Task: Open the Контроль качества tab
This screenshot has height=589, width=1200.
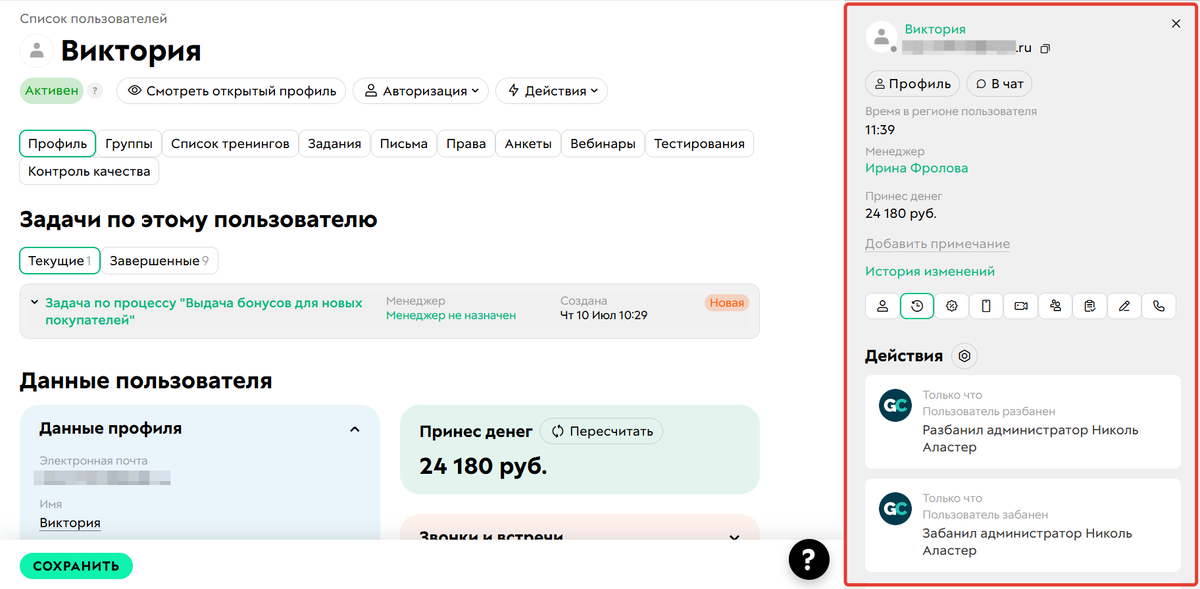Action: click(89, 171)
